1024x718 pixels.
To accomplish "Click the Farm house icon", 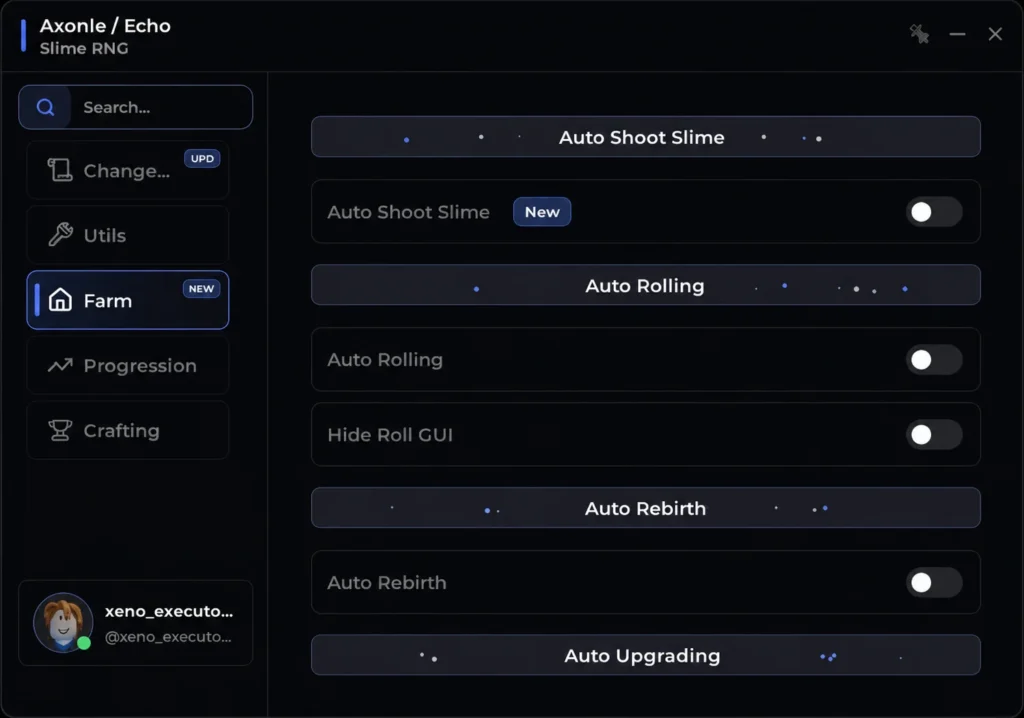I will pos(60,300).
